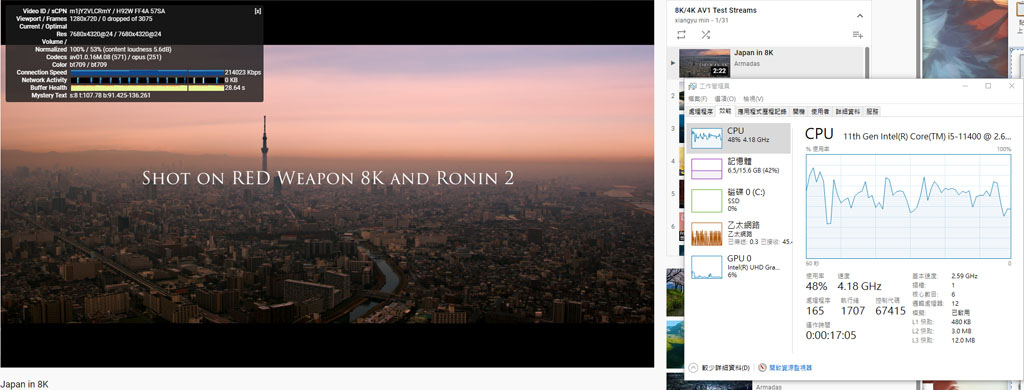Click the large CPU usage graph
This screenshot has height=390, width=1024.
coord(908,206)
